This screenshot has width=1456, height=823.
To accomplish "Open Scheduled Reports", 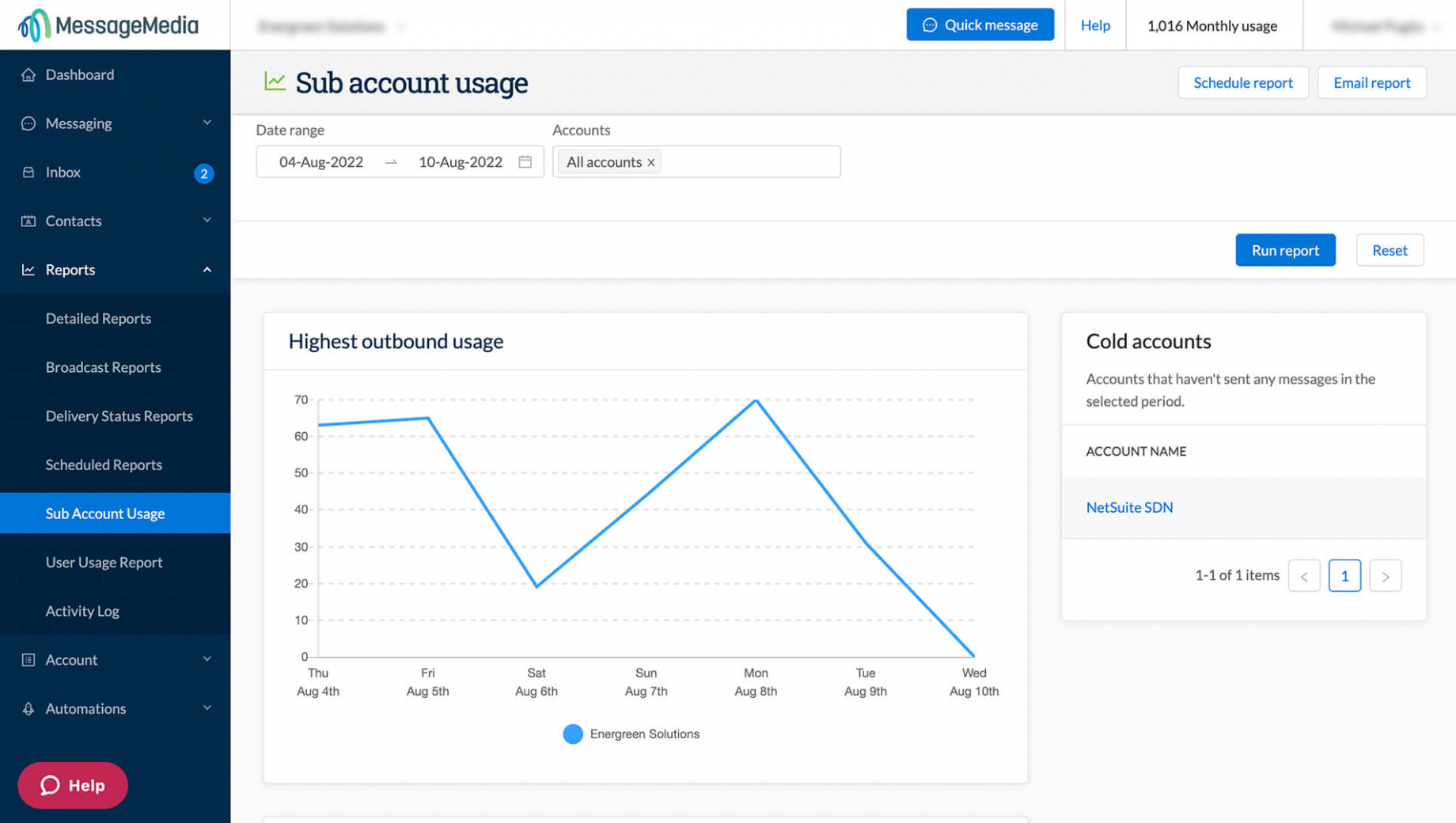I will 104,465.
